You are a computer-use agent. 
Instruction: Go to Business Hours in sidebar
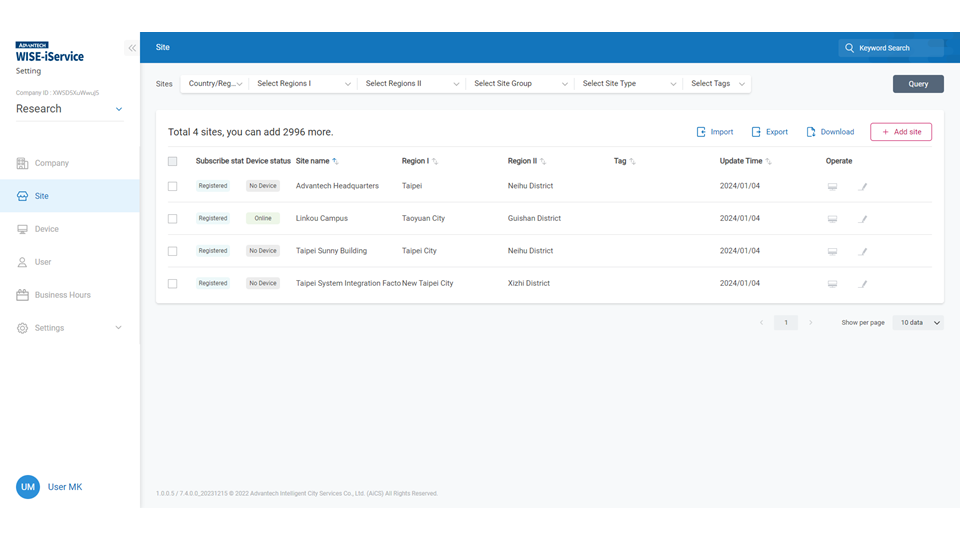coord(62,295)
